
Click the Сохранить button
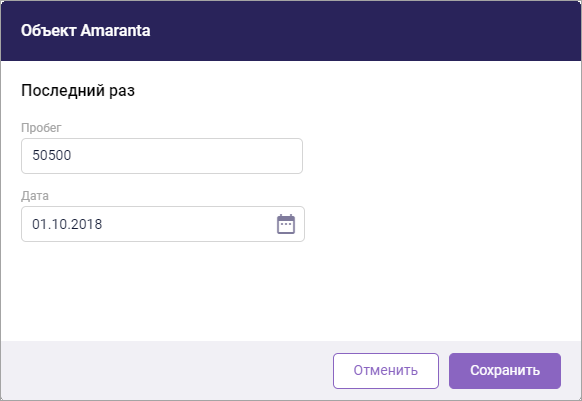[x=505, y=371]
